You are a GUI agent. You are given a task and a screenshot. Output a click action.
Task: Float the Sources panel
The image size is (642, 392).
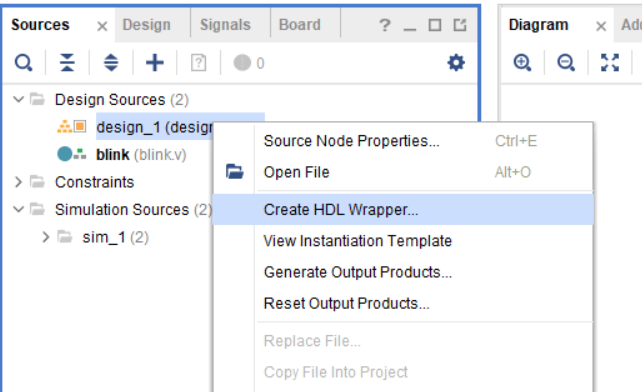point(460,25)
